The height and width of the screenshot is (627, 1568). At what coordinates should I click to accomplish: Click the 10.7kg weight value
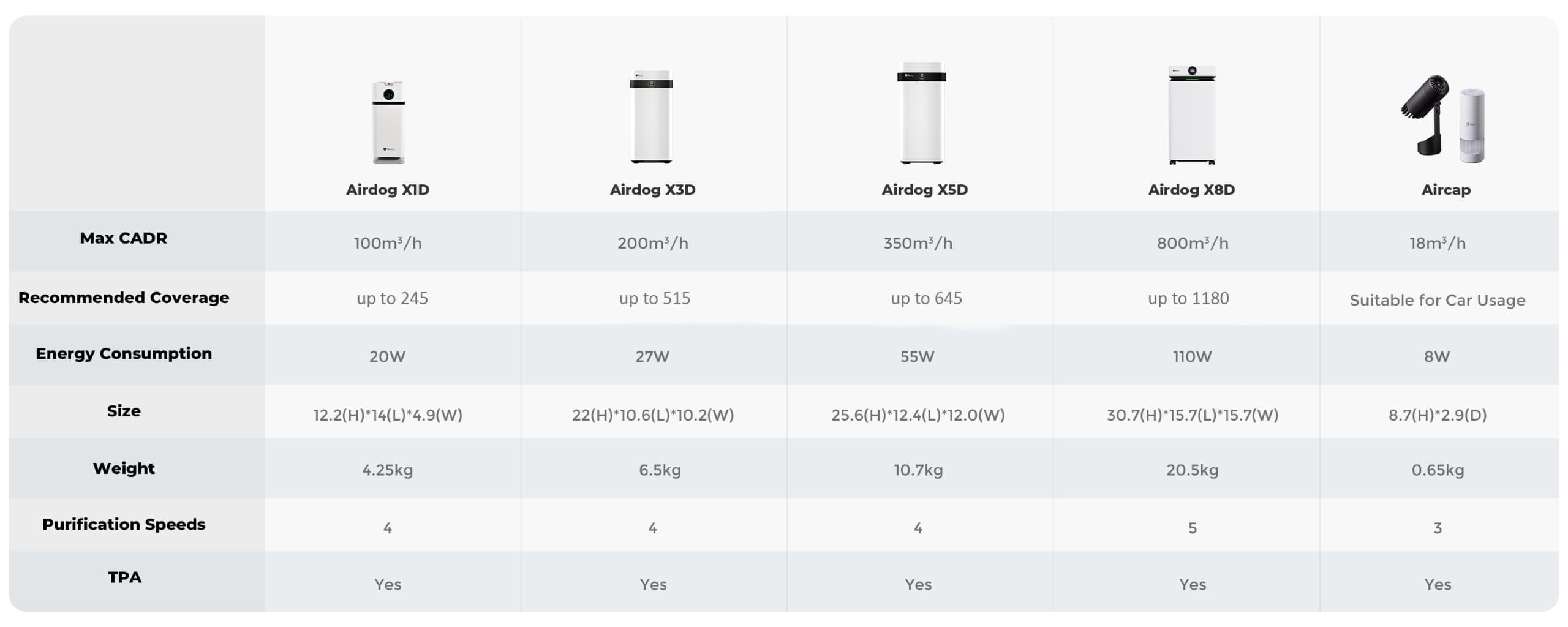point(918,470)
